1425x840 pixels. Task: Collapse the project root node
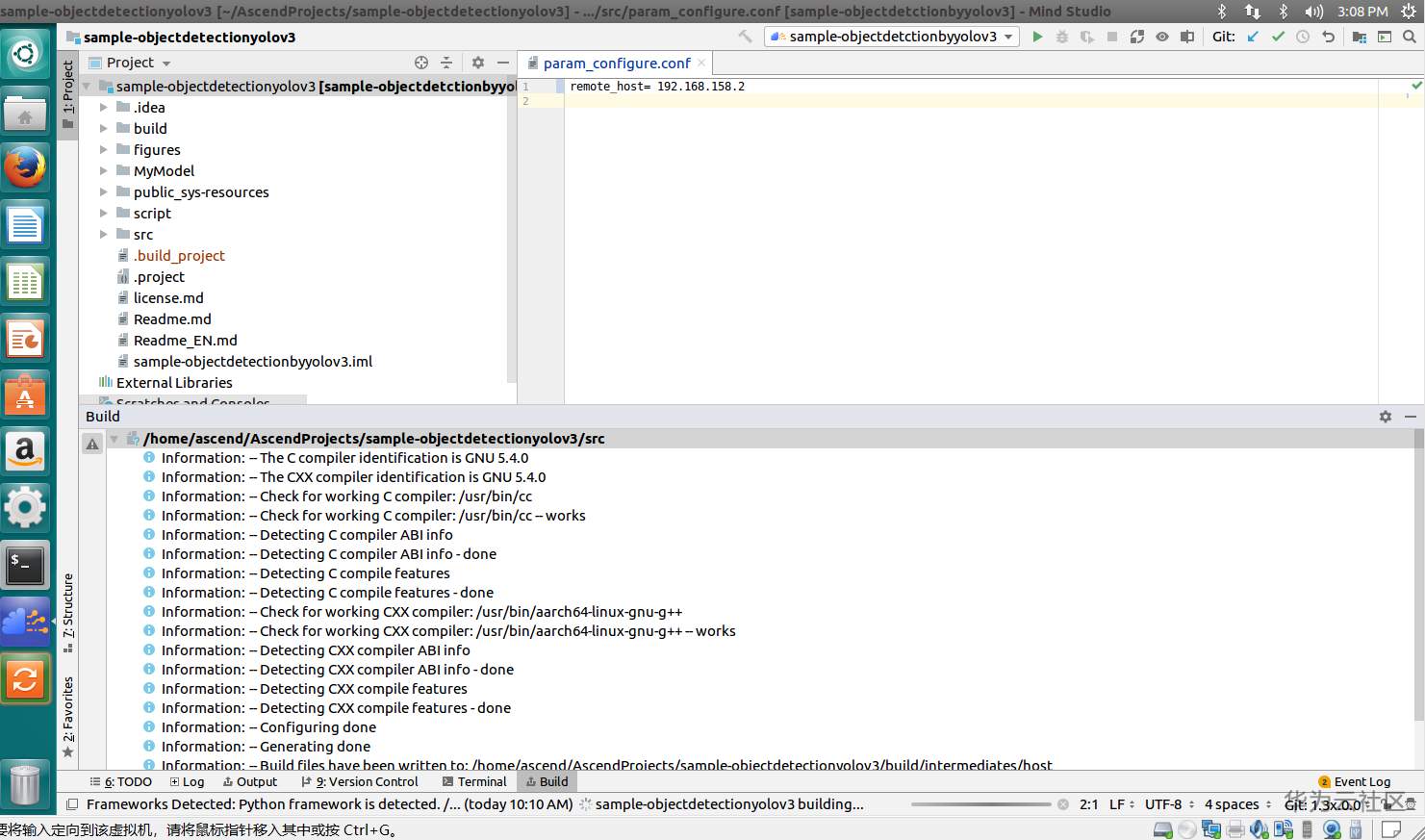click(x=87, y=87)
